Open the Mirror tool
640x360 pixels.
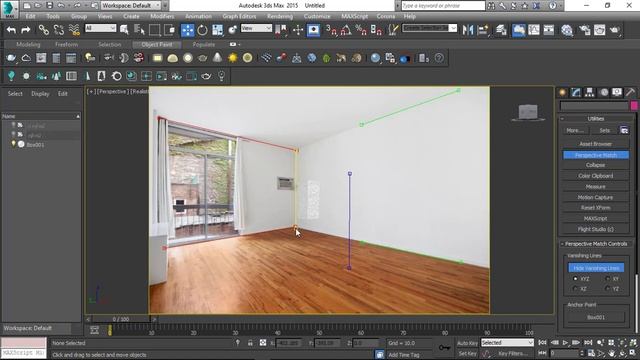[x=468, y=30]
